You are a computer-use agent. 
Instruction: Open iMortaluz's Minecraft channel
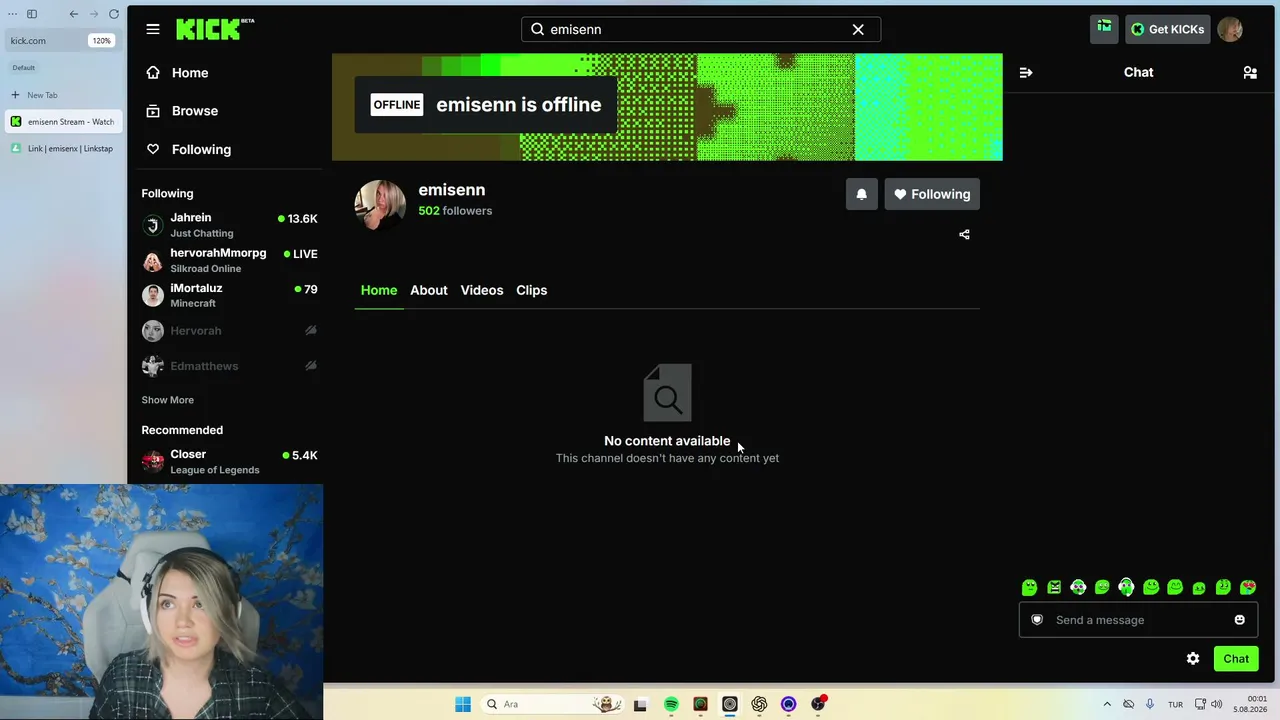230,295
